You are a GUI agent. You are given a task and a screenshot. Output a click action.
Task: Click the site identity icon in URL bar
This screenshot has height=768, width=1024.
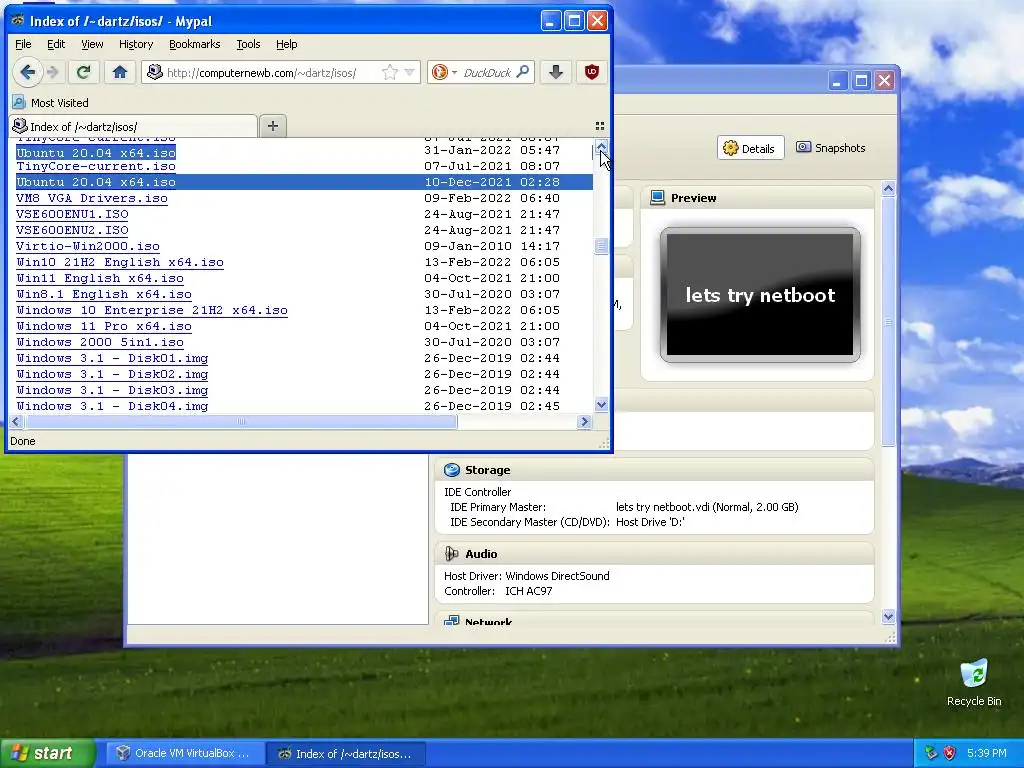[155, 72]
